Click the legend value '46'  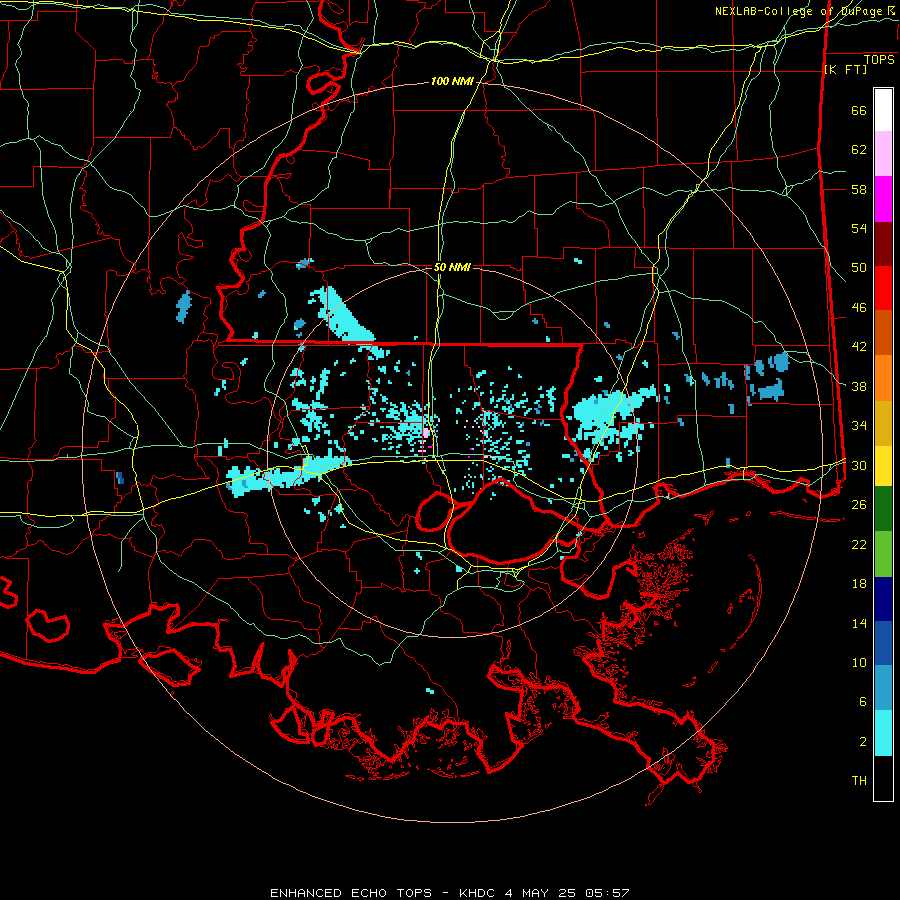tap(859, 308)
